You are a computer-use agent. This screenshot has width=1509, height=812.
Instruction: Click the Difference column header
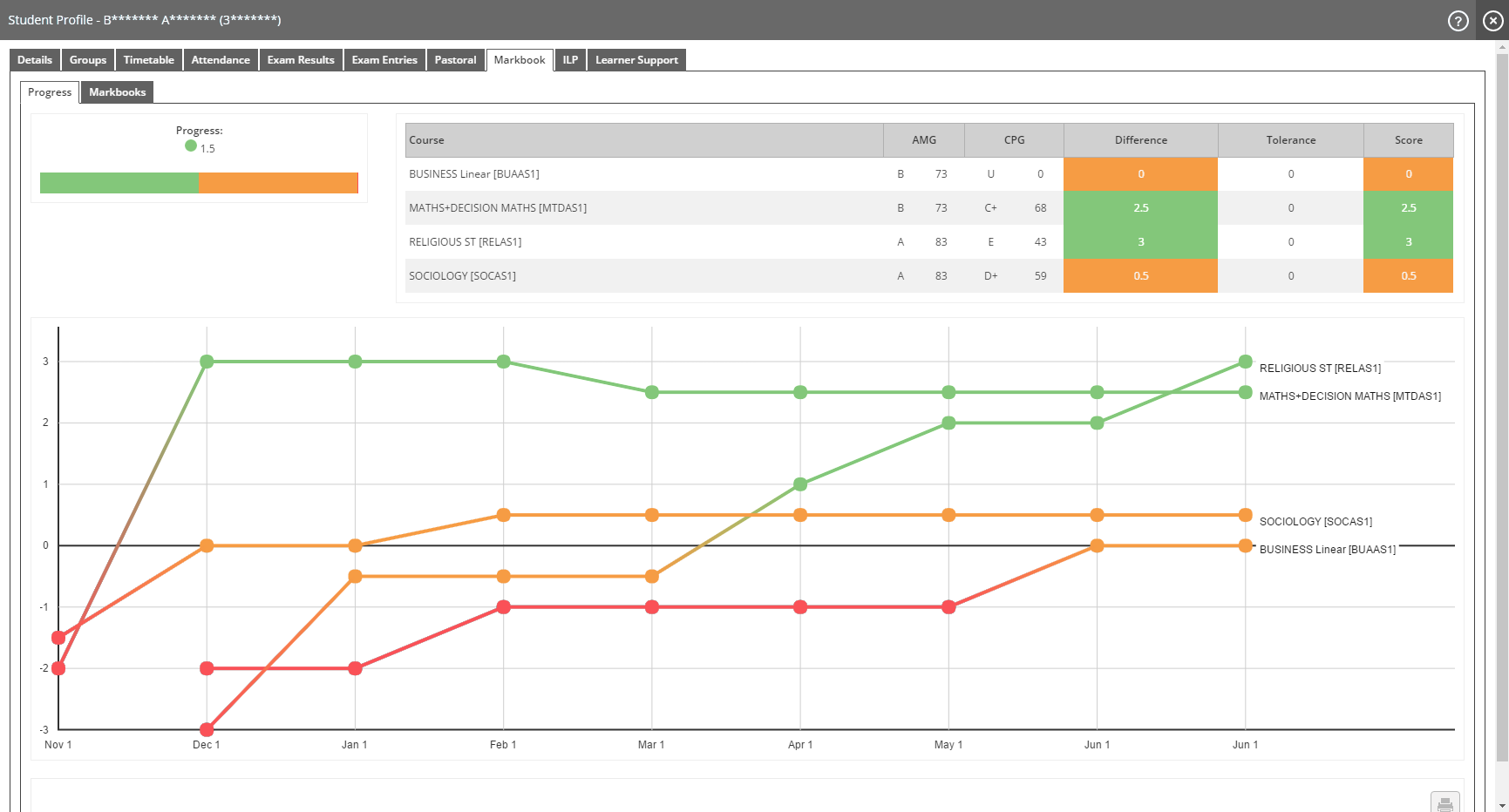[x=1140, y=140]
